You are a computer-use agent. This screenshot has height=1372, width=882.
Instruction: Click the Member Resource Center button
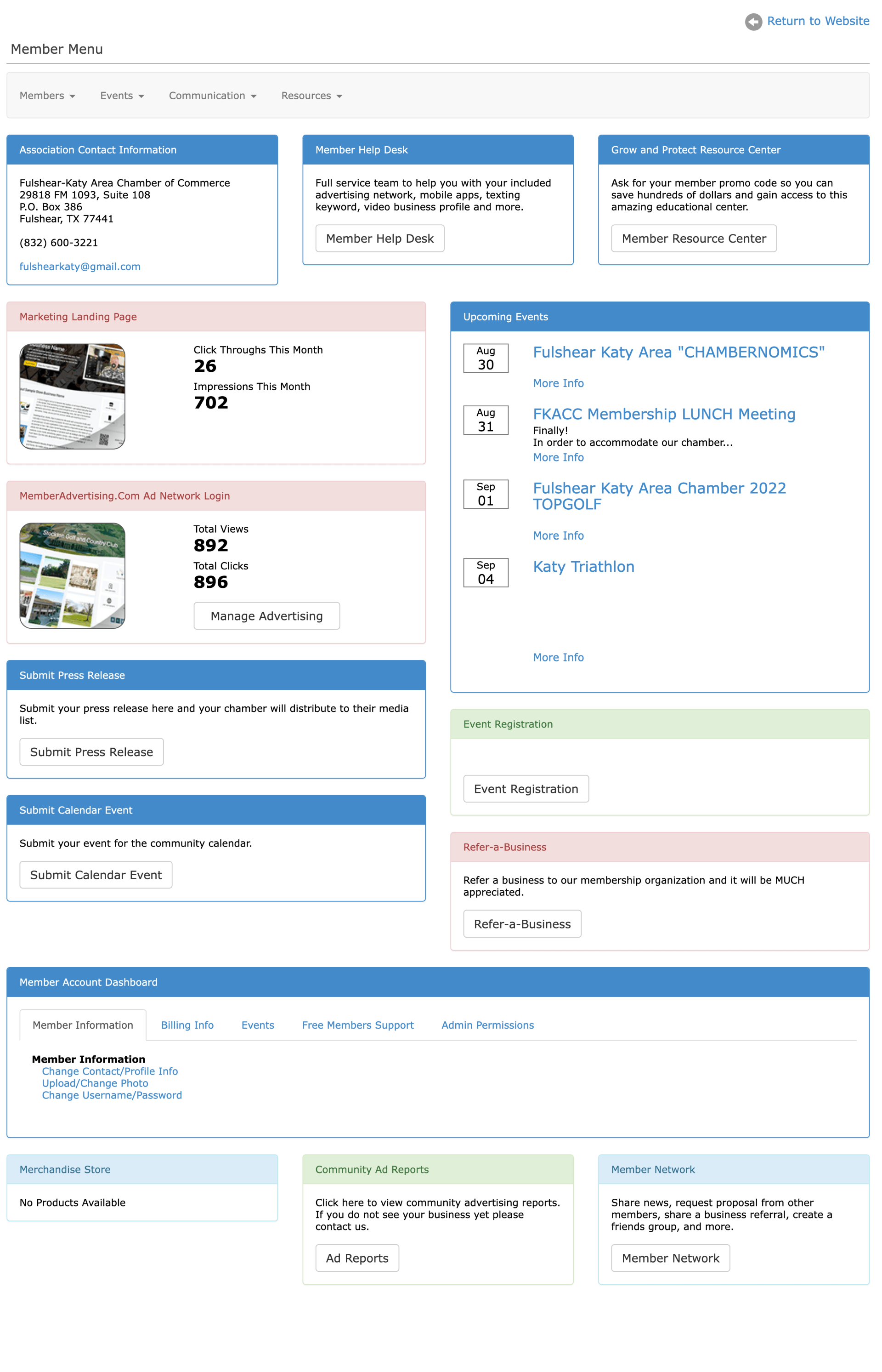(x=694, y=238)
